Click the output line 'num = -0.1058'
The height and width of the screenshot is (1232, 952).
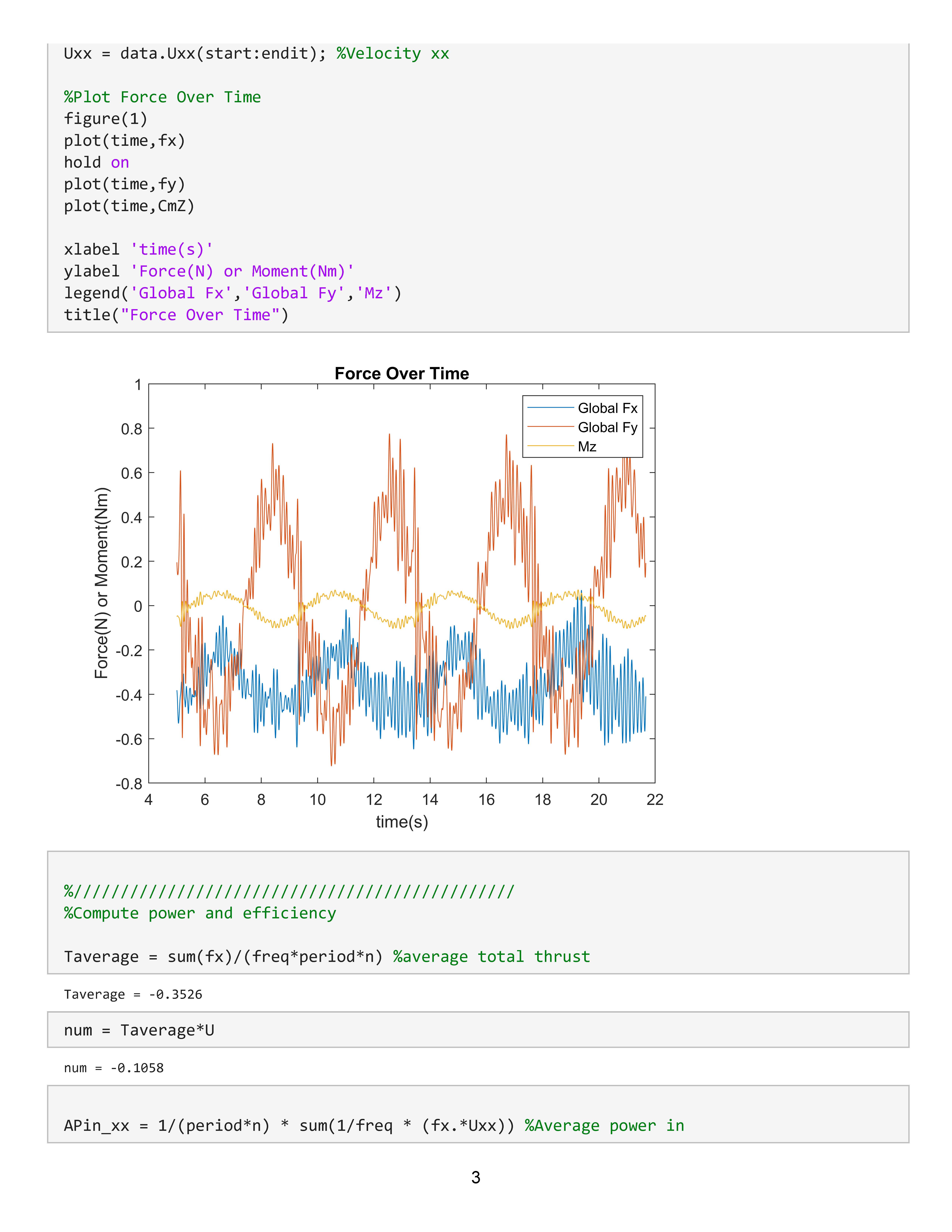click(x=114, y=1068)
